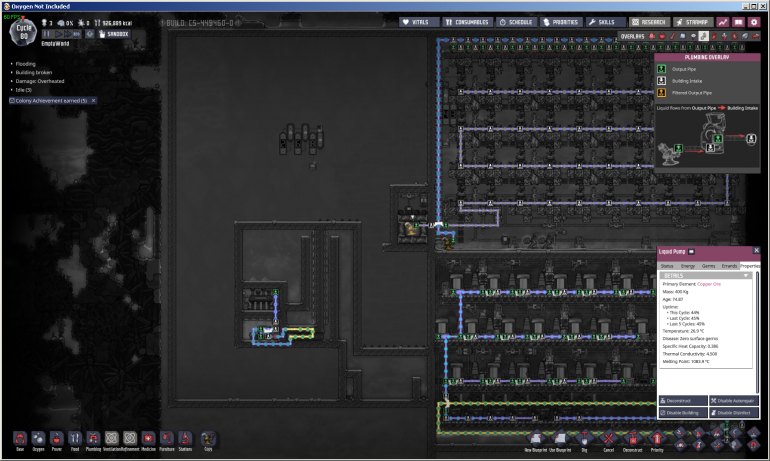Image resolution: width=770 pixels, height=461 pixels.
Task: Open the settings gear menu
Action: (754, 22)
